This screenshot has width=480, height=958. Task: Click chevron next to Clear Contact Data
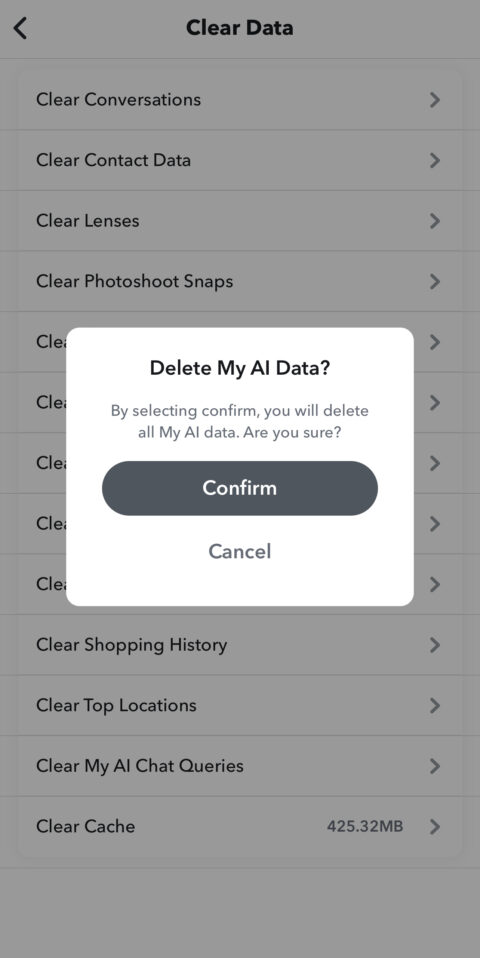[435, 160]
